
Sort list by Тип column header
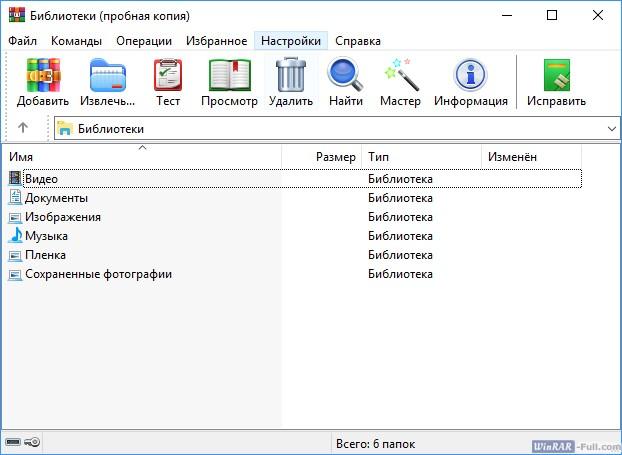pyautogui.click(x=422, y=157)
